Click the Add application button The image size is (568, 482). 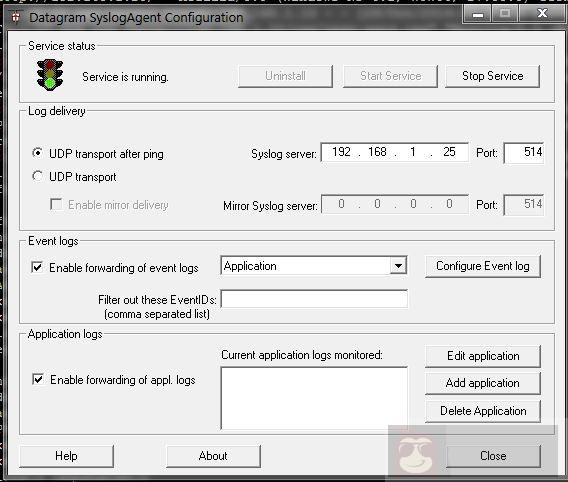[483, 383]
